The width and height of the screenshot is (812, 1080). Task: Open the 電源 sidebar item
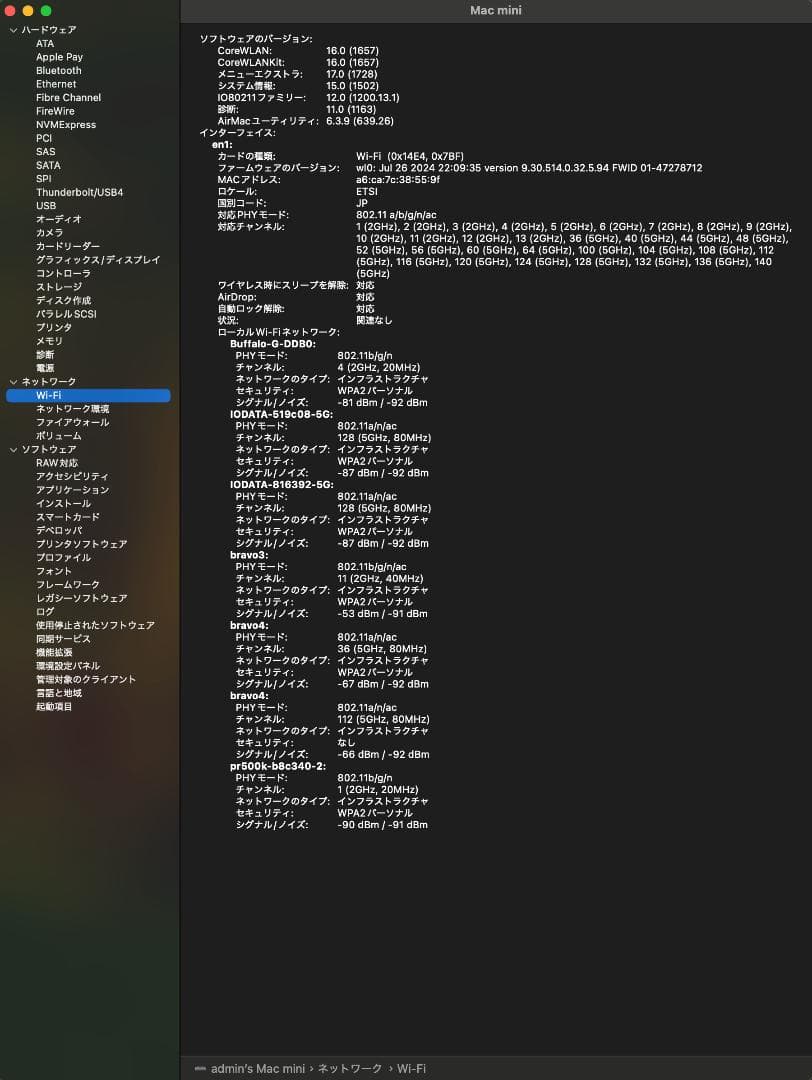click(x=45, y=368)
